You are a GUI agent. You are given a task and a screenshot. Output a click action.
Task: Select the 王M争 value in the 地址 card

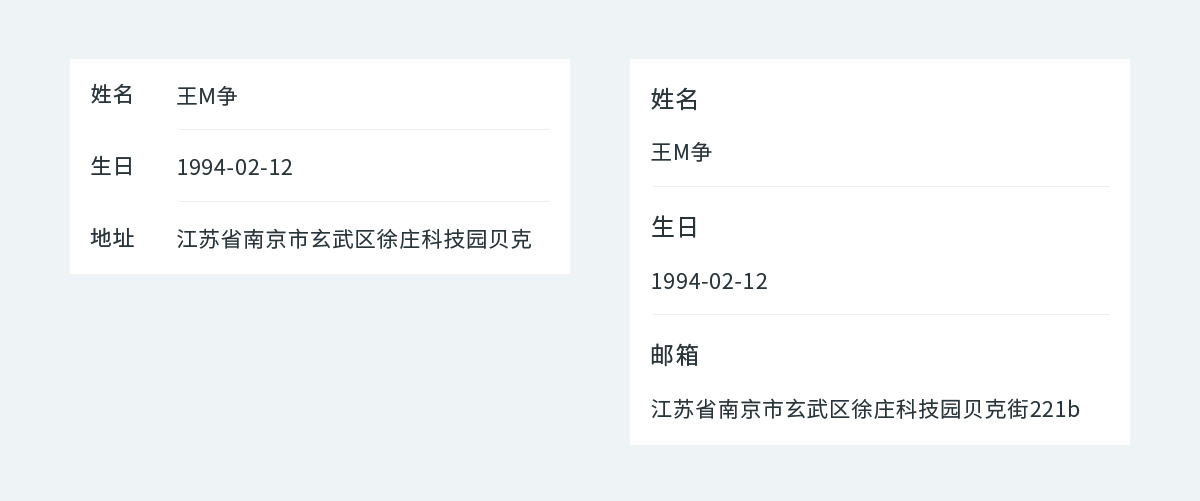pyautogui.click(x=207, y=96)
